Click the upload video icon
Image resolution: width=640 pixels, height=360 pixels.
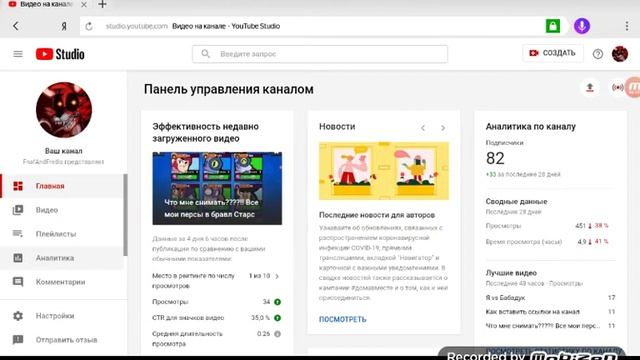point(590,87)
